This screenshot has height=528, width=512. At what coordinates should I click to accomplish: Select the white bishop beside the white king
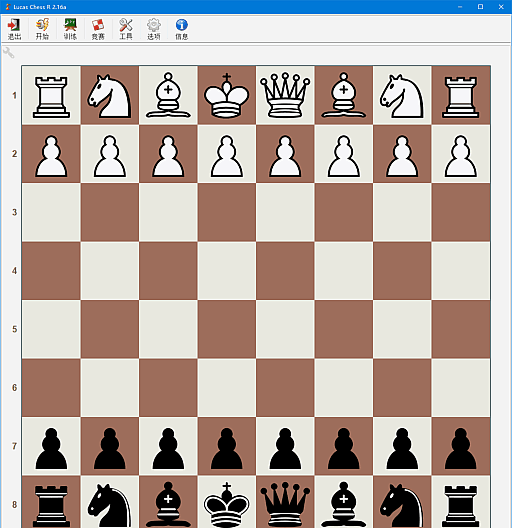pos(168,95)
